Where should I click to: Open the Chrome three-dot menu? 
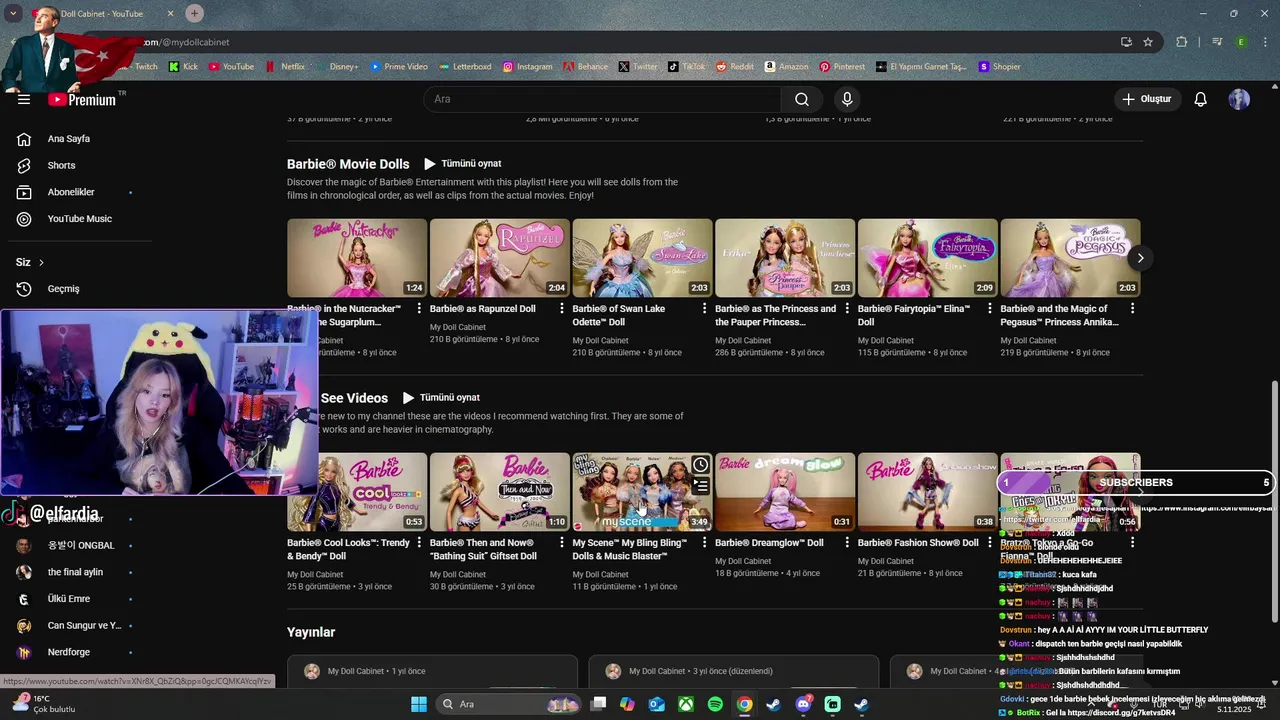[1265, 42]
